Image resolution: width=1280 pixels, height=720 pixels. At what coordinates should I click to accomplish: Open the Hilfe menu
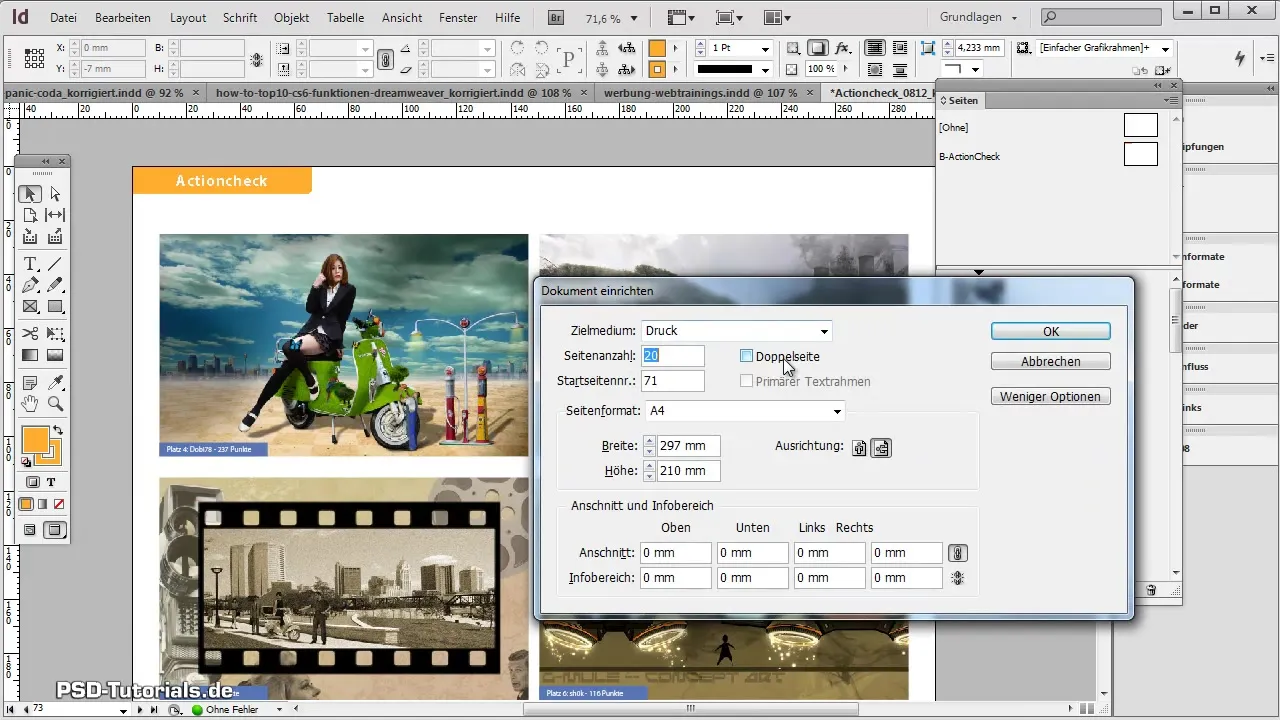[x=507, y=18]
